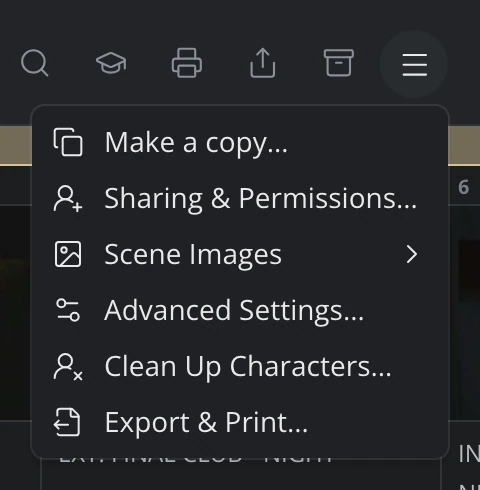Select Export & Print… option

pos(240,423)
